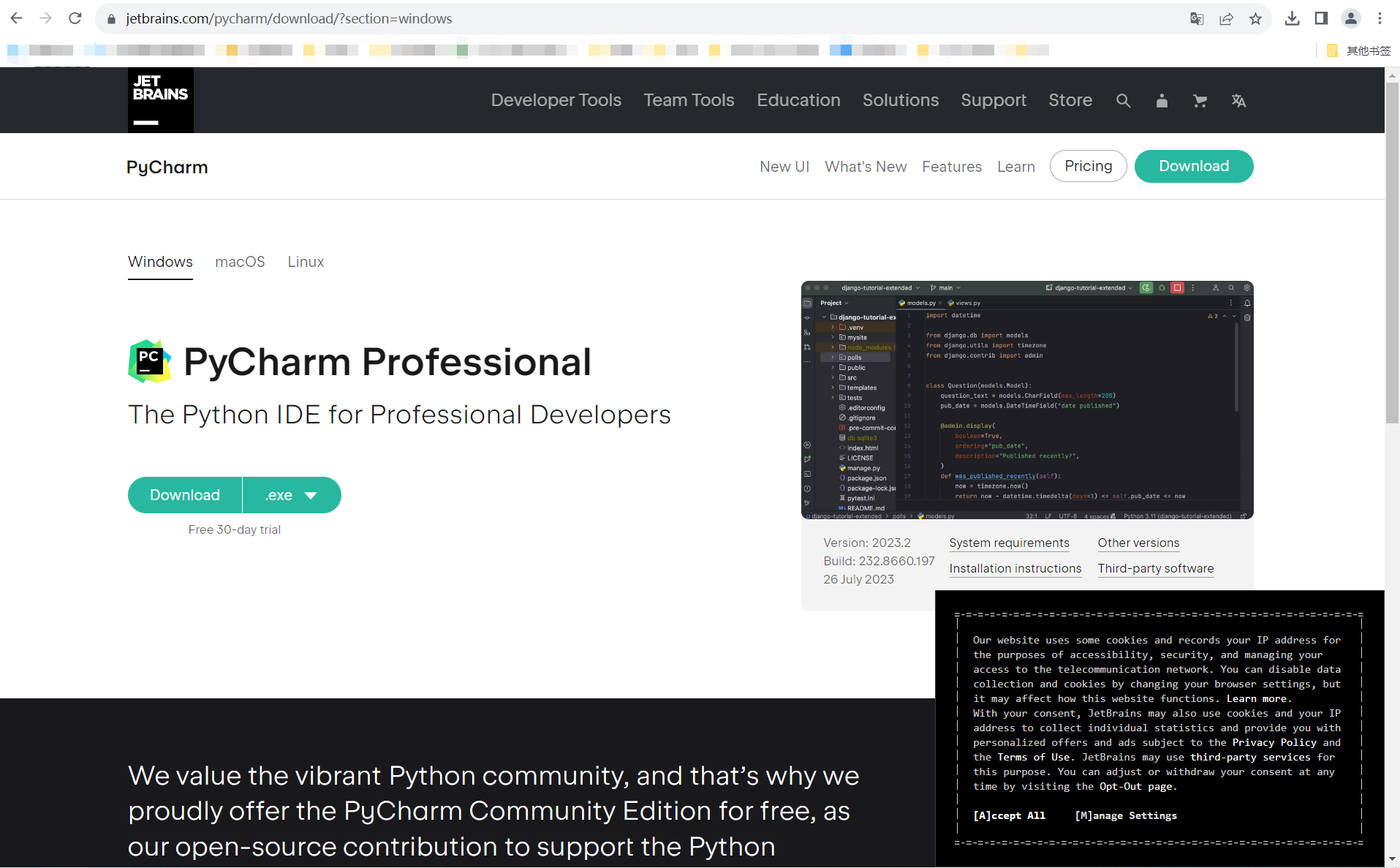Open What's New page
1400x868 pixels.
866,167
